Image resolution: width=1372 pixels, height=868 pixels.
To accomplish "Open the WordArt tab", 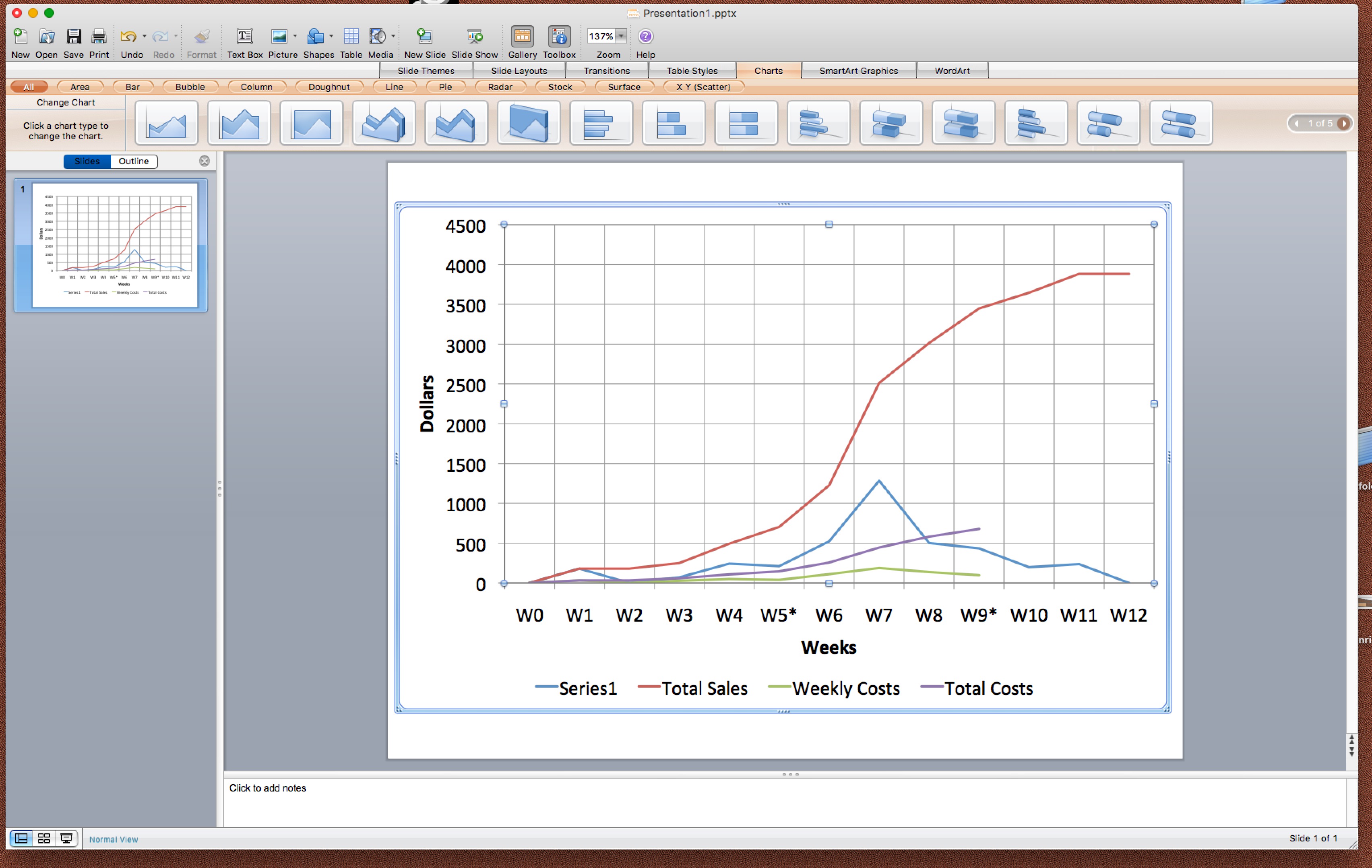I will pos(952,71).
